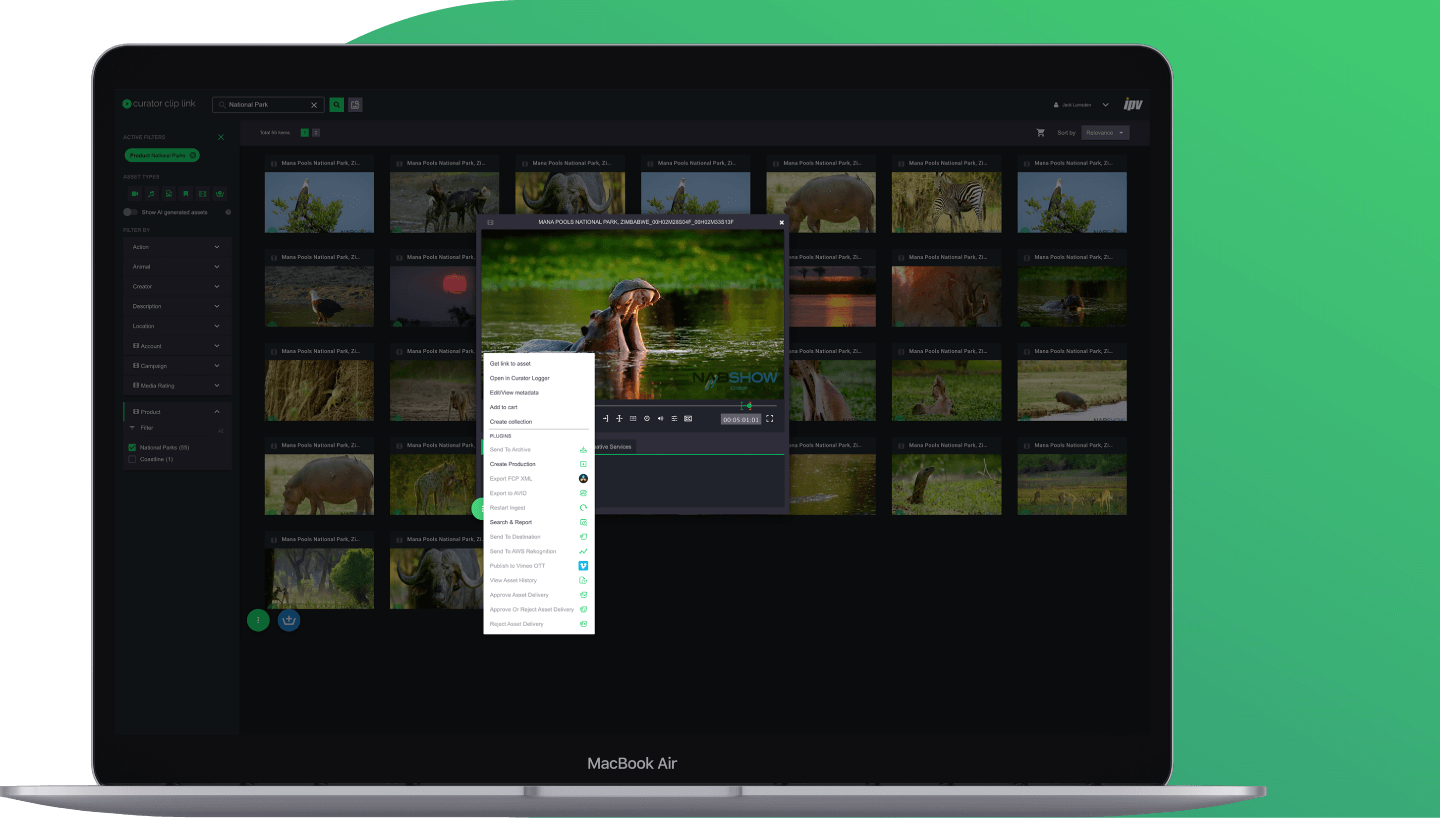
Task: Go to results page 2
Action: tap(316, 132)
